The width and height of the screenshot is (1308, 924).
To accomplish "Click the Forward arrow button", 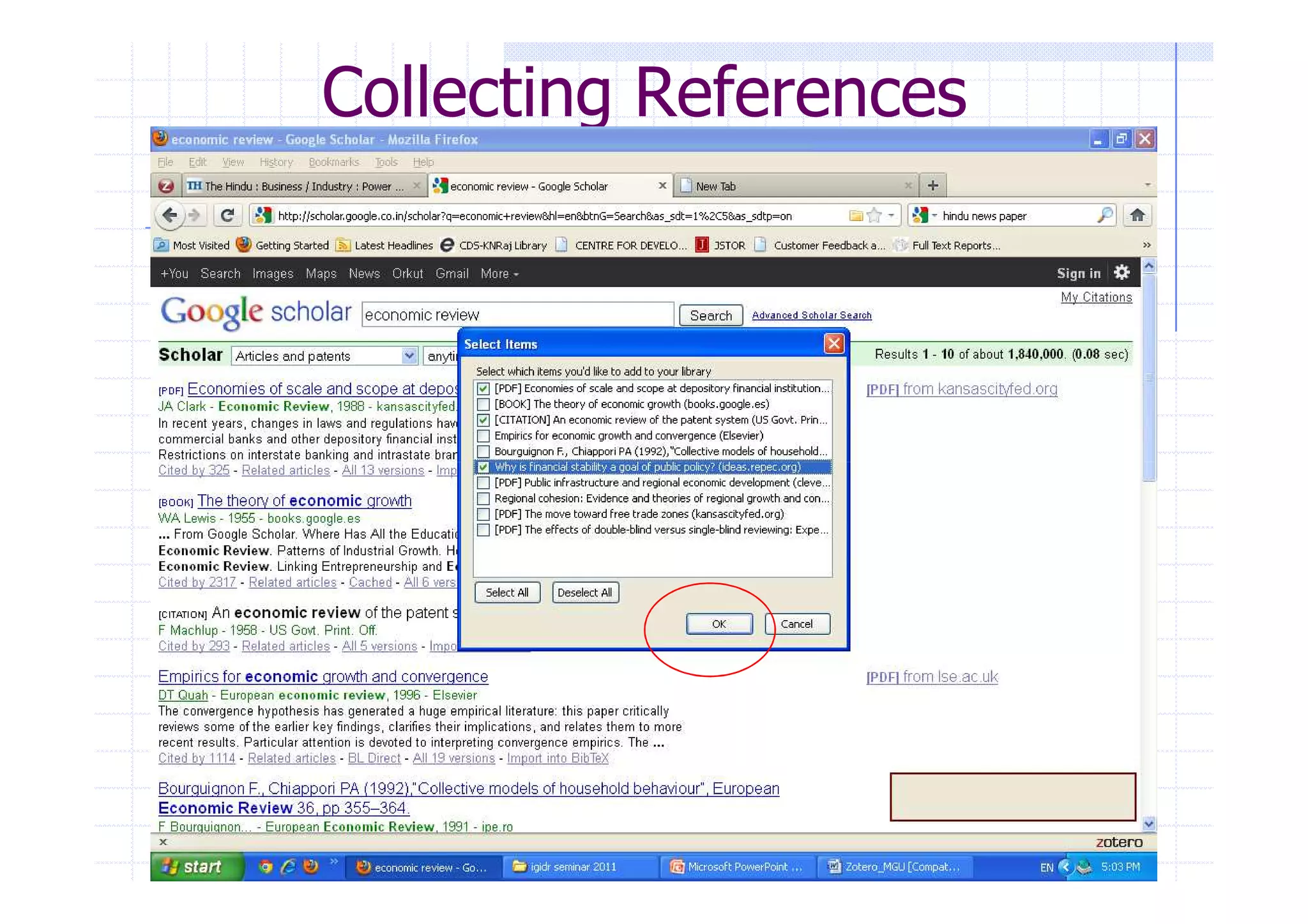I will pos(195,216).
